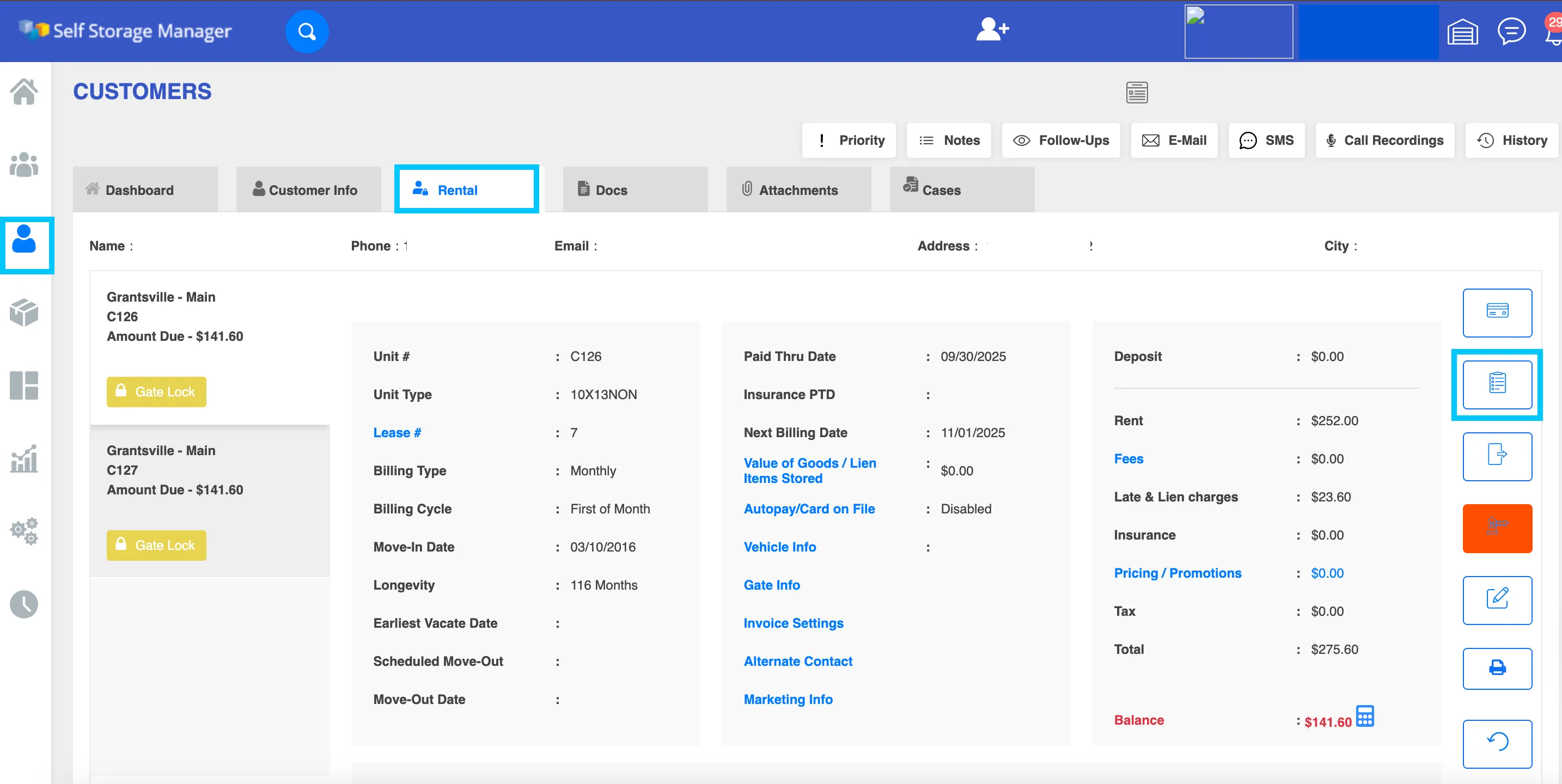
Task: Click the orange auction icon button
Action: (1497, 528)
